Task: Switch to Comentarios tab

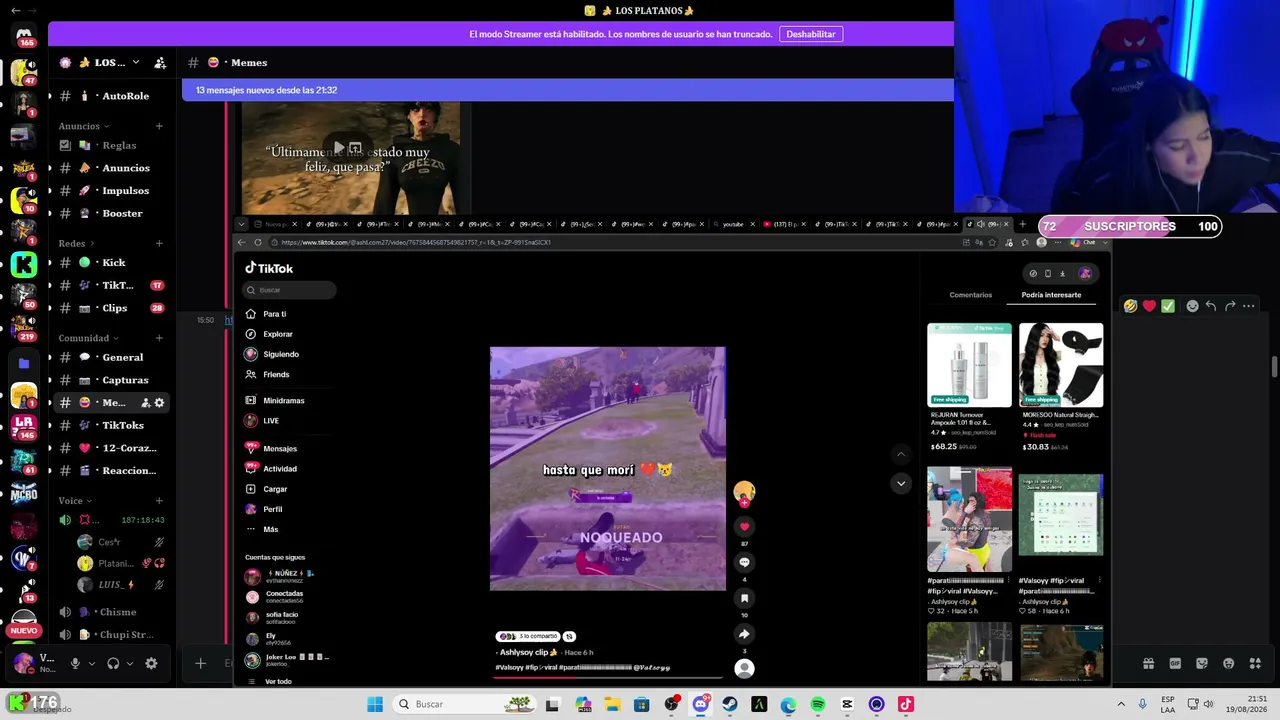Action: (x=971, y=295)
